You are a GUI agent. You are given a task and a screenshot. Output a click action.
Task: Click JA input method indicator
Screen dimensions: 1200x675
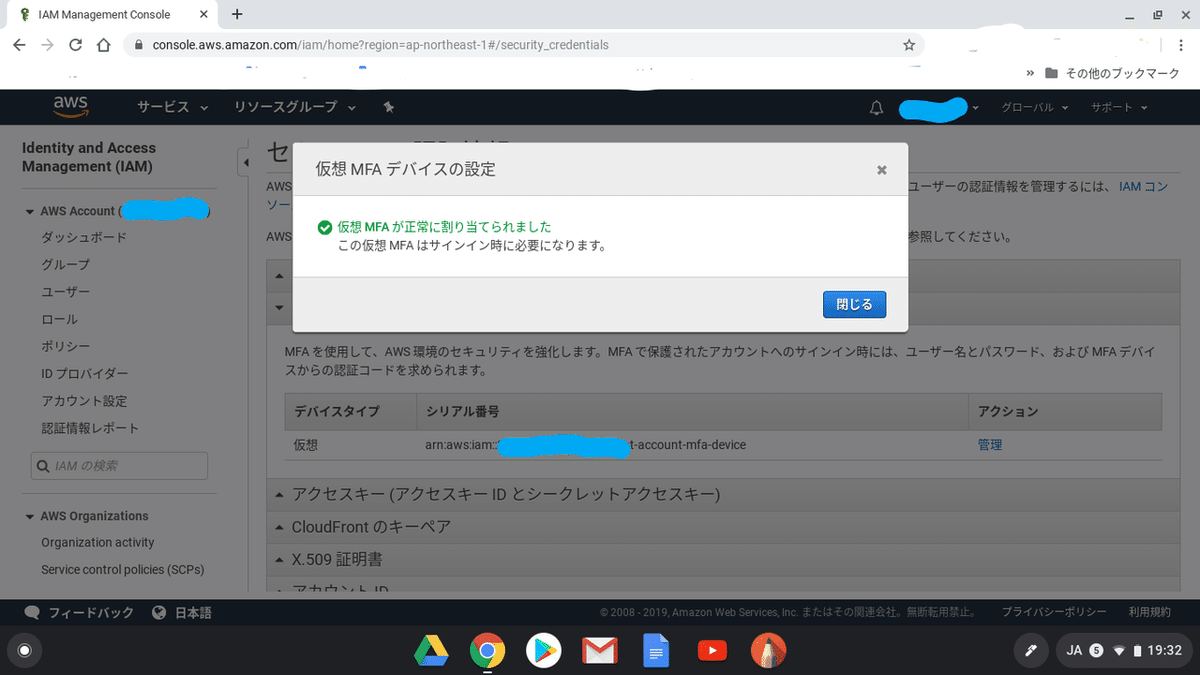(1075, 651)
